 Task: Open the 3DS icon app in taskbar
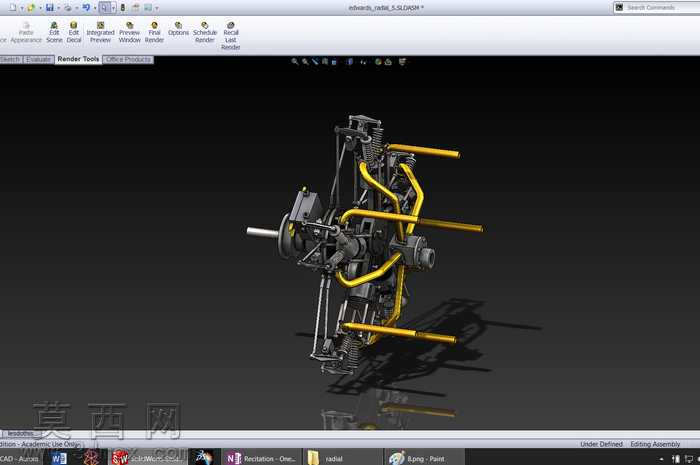pos(204,458)
